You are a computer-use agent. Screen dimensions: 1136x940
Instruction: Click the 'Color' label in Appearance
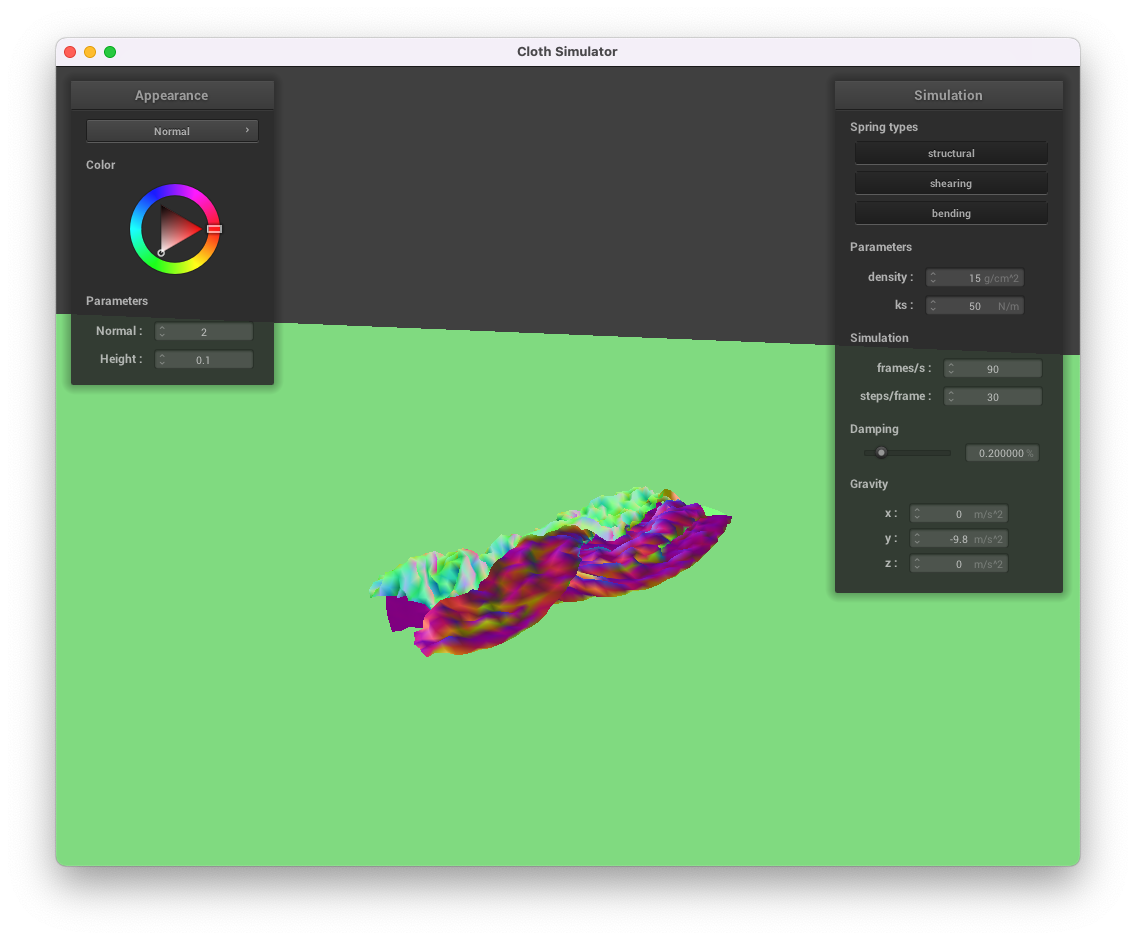point(101,165)
